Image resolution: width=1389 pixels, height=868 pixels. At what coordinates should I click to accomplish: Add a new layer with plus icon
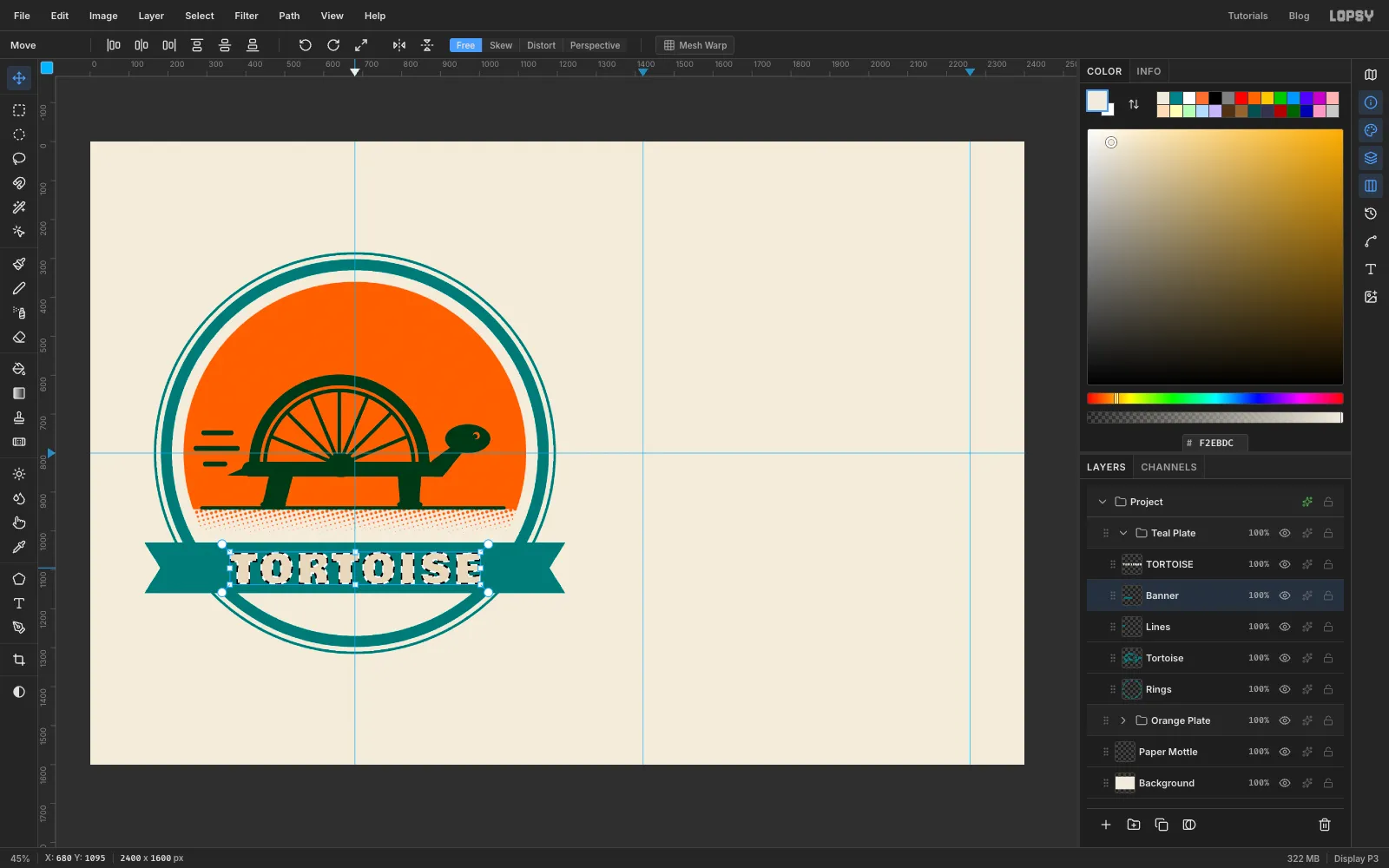(1106, 825)
